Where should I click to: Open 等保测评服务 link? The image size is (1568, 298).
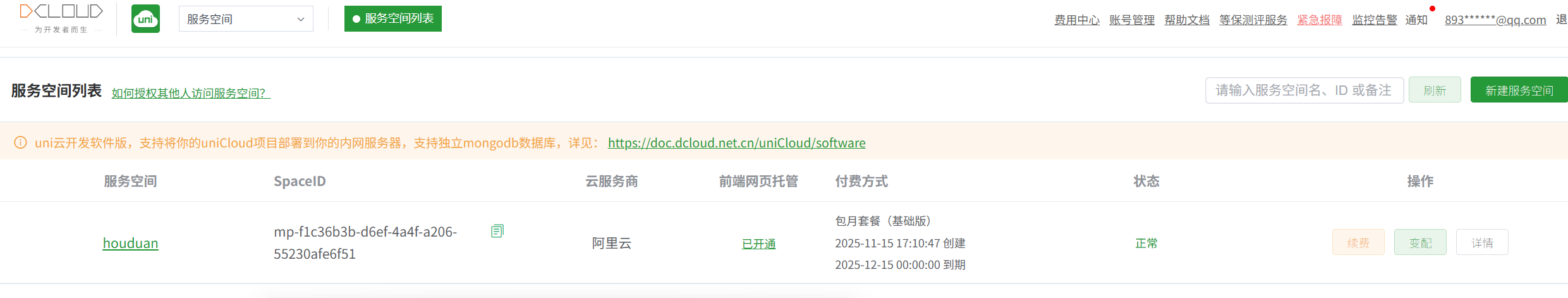pos(1253,20)
